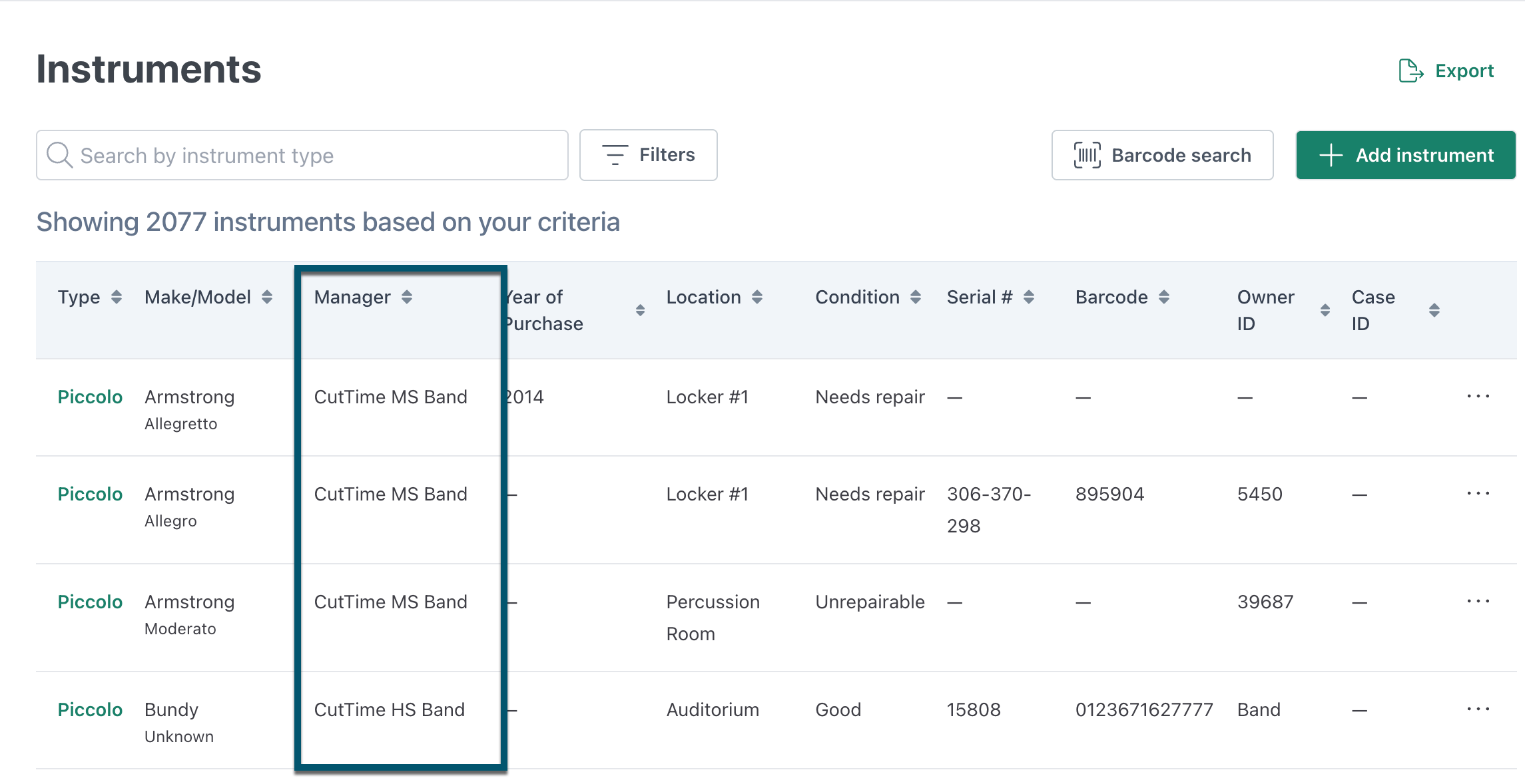The image size is (1525, 784).
Task: Click the Type column header label
Action: pos(79,297)
